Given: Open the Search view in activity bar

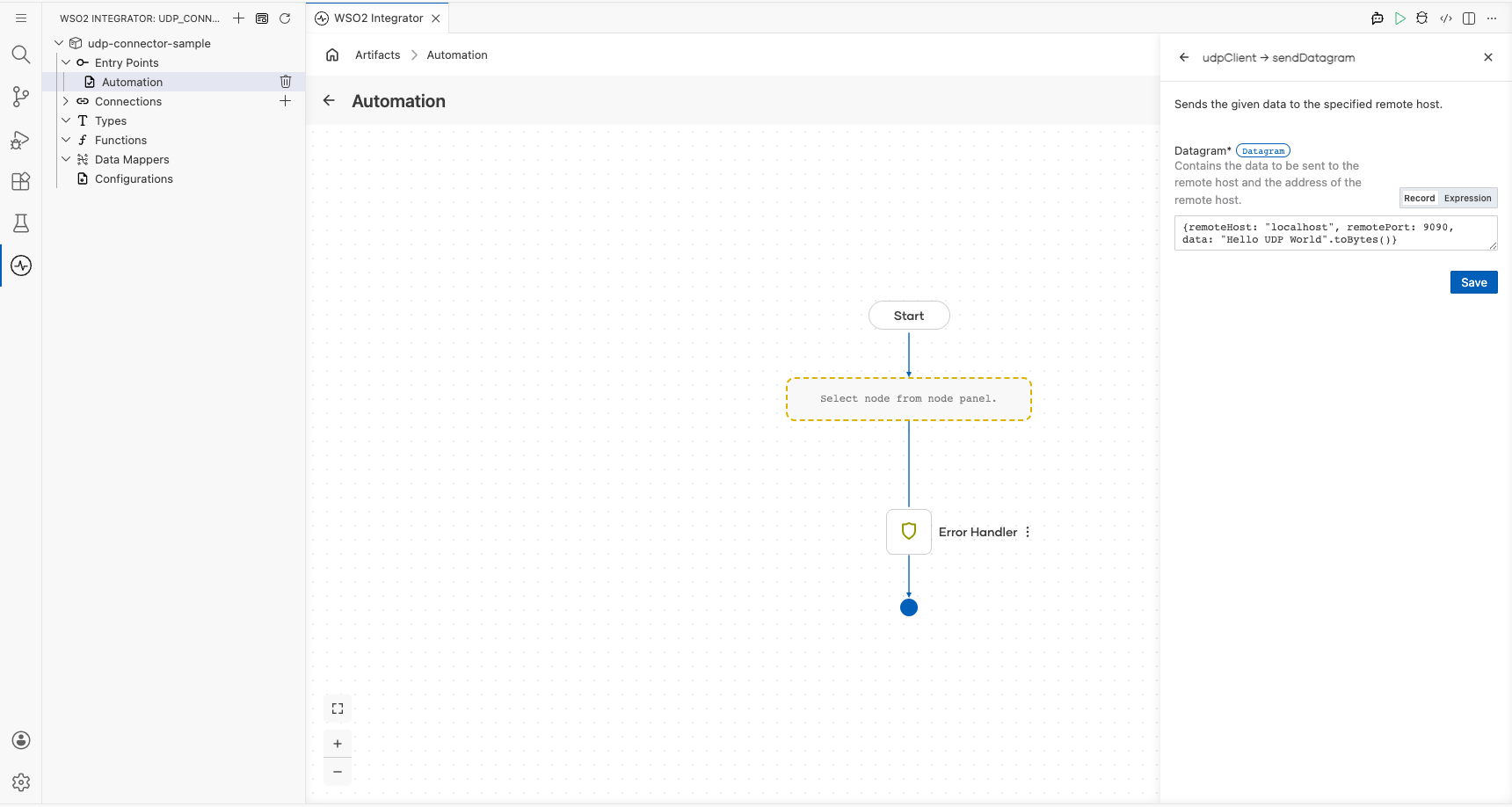Looking at the screenshot, I should [21, 55].
